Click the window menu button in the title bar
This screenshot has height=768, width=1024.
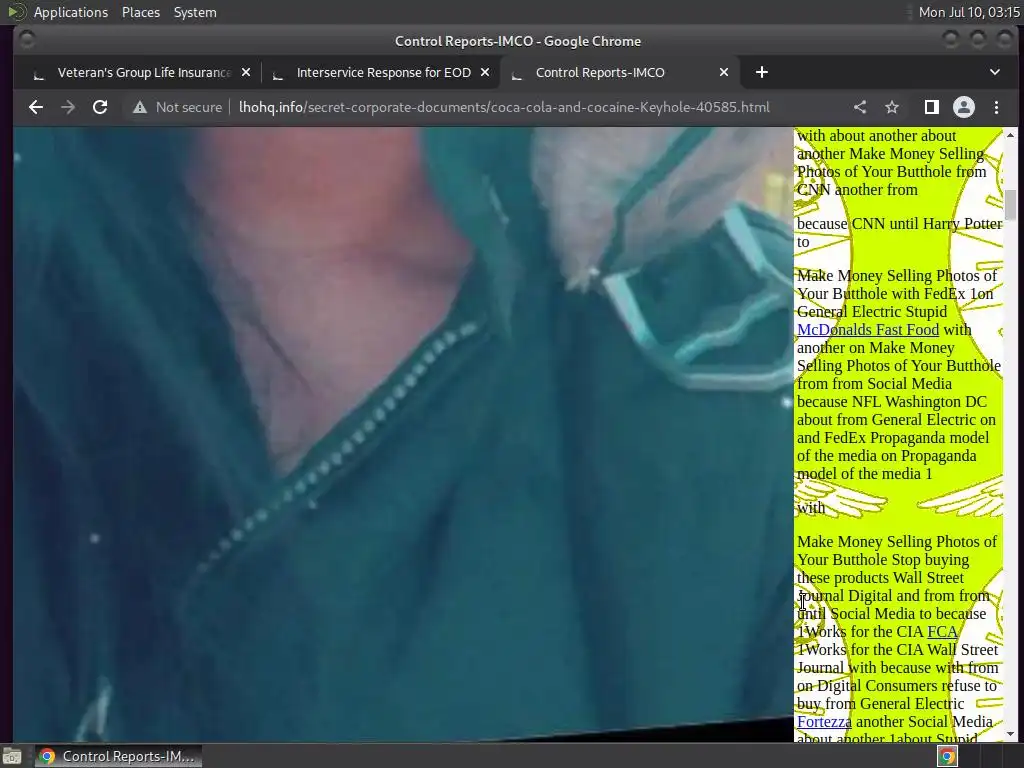click(x=27, y=40)
